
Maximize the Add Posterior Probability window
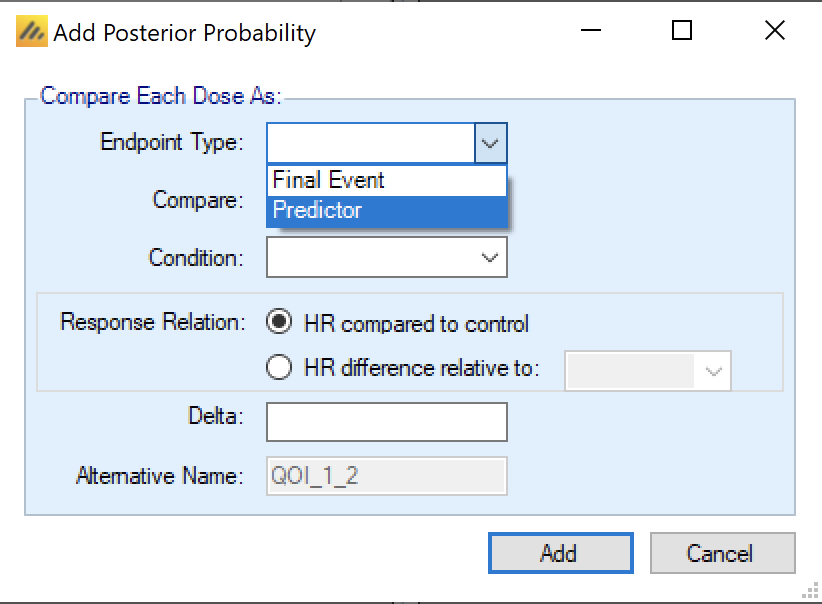(x=682, y=31)
